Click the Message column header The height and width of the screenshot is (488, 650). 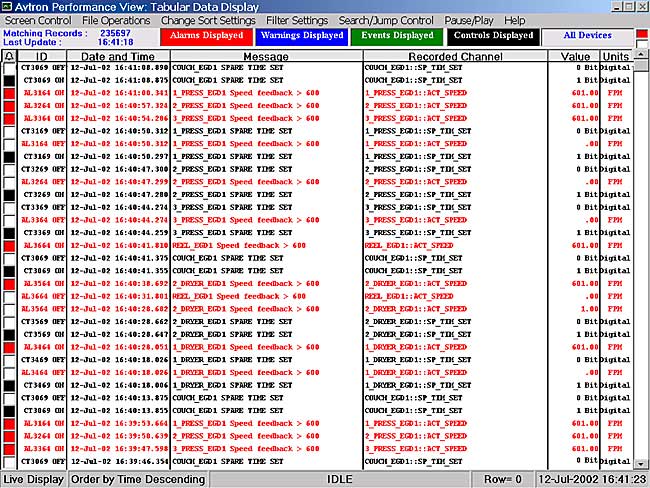pyautogui.click(x=266, y=56)
